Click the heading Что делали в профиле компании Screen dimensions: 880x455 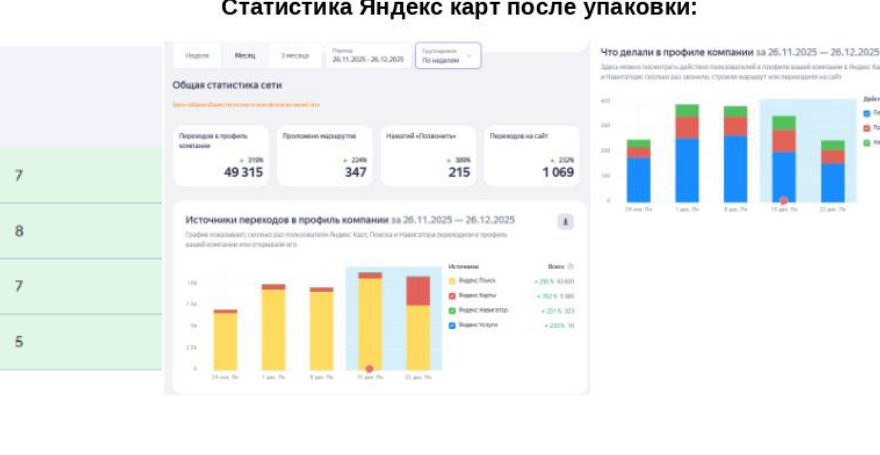677,52
